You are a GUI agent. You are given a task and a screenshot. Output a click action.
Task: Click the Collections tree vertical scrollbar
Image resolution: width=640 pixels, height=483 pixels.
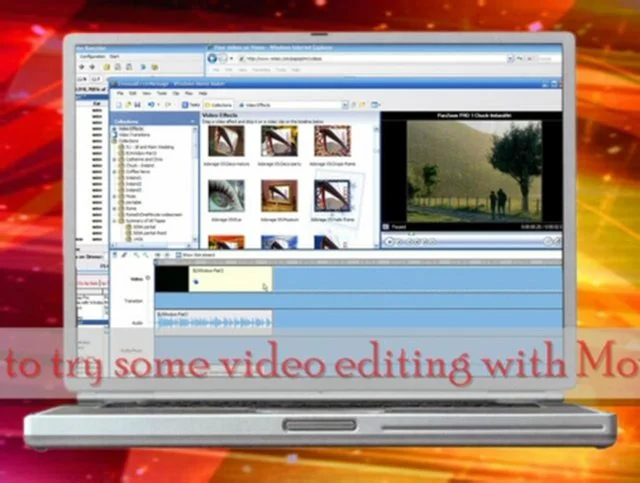point(195,184)
